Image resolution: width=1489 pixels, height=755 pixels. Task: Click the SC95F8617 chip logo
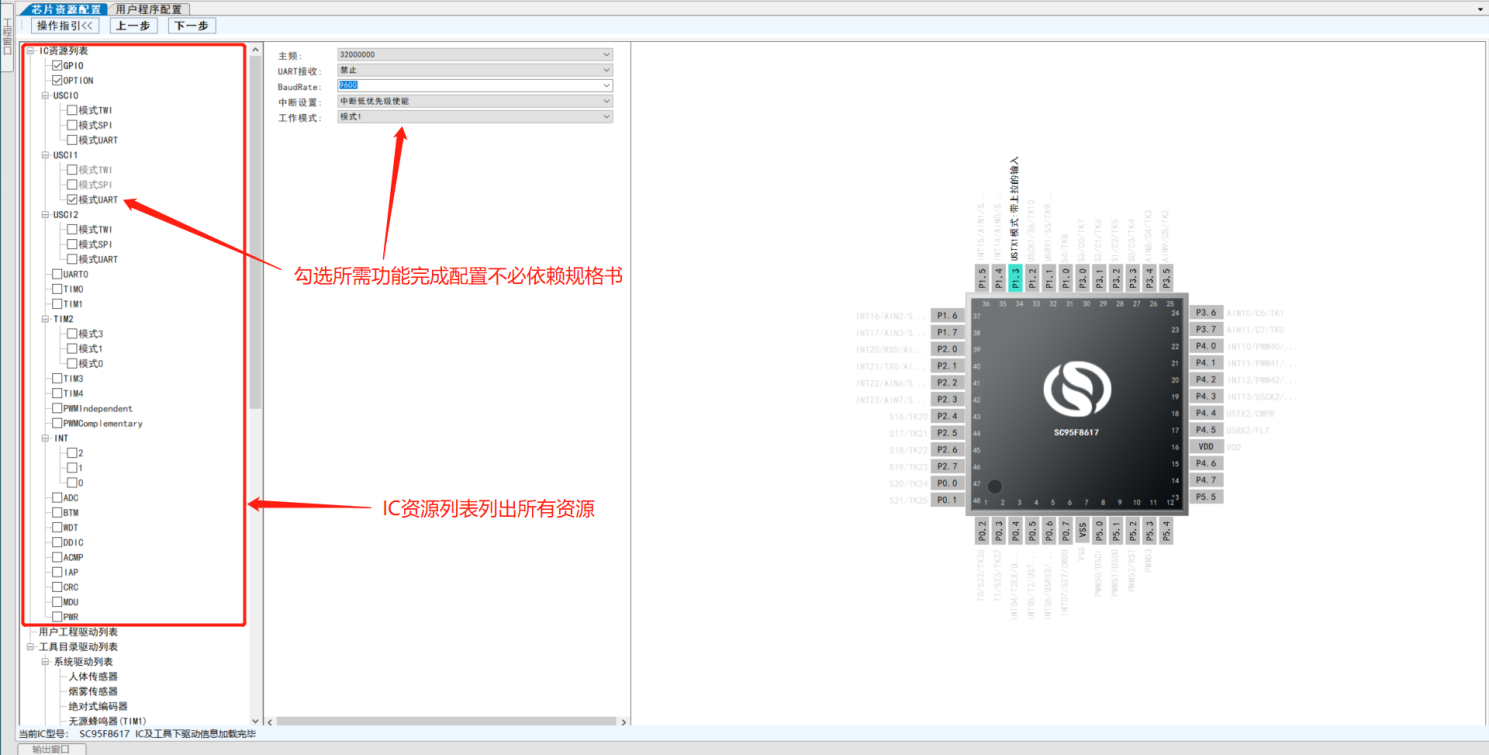point(1076,393)
